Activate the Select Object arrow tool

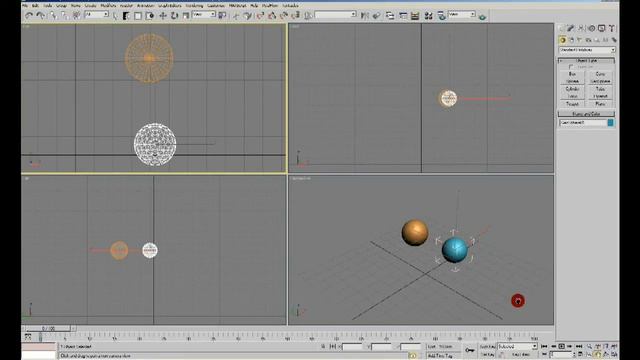(x=115, y=16)
